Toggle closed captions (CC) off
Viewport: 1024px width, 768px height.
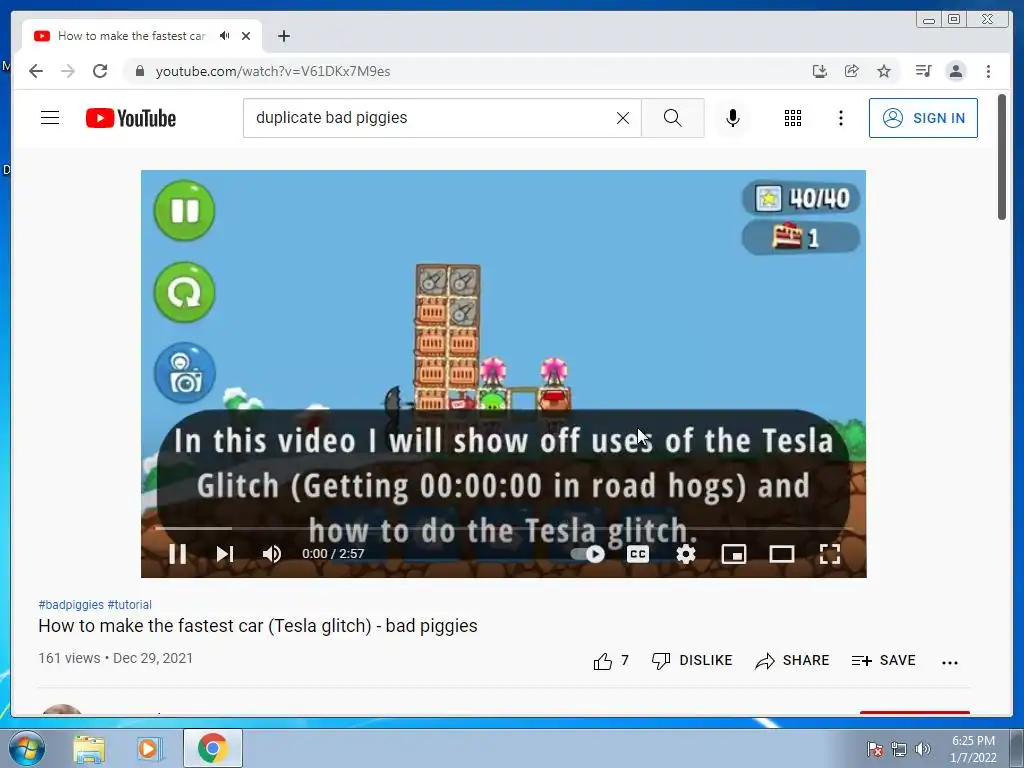click(x=637, y=554)
